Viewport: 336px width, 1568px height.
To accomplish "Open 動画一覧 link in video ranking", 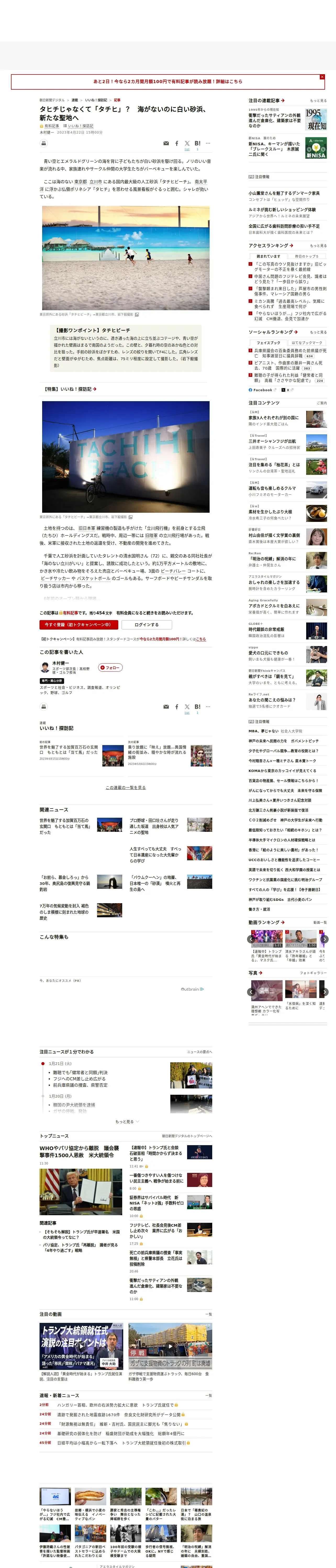I will point(320,923).
